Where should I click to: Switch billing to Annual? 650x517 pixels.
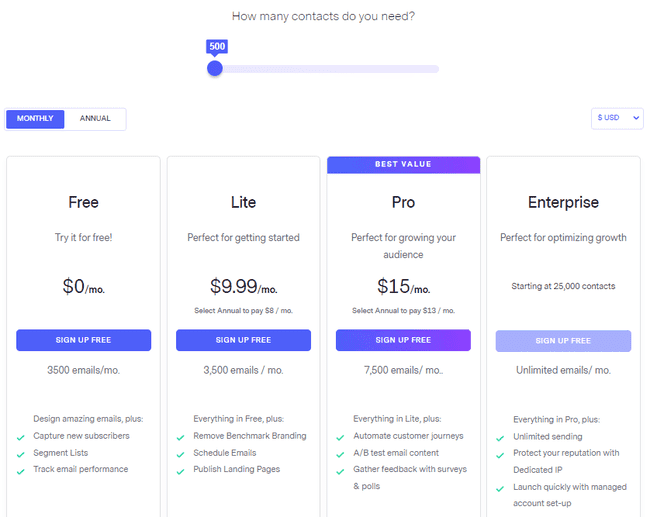click(x=95, y=119)
